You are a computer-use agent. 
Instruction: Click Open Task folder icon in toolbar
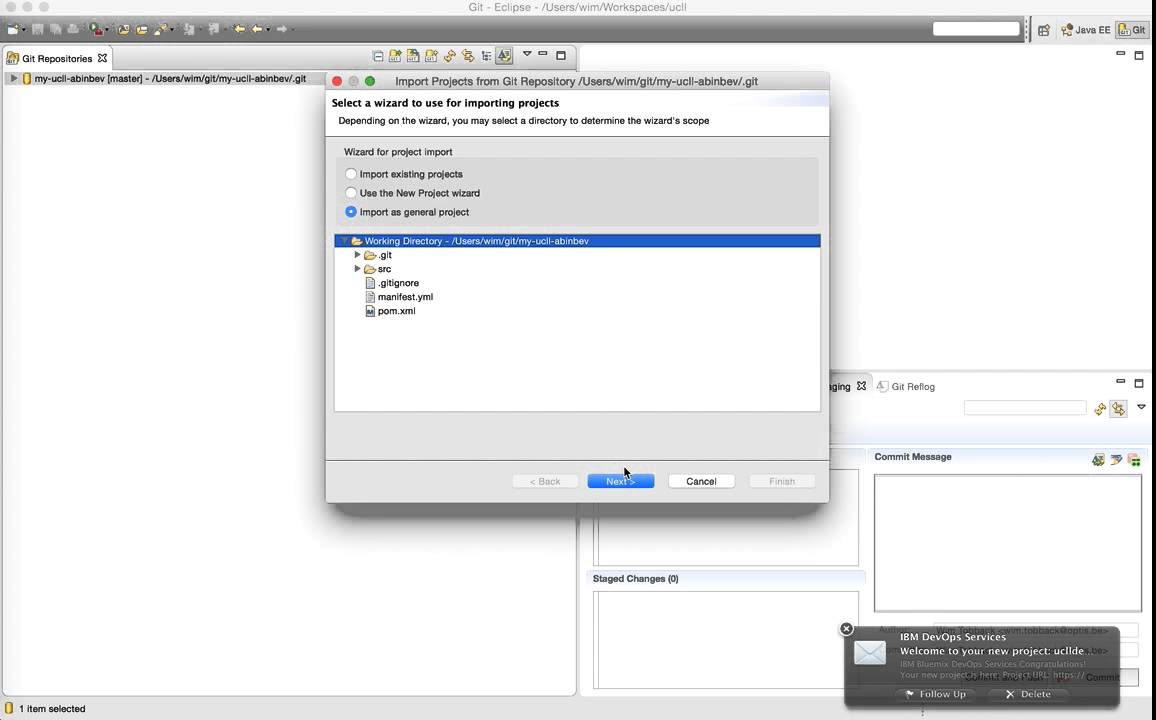[x=142, y=29]
